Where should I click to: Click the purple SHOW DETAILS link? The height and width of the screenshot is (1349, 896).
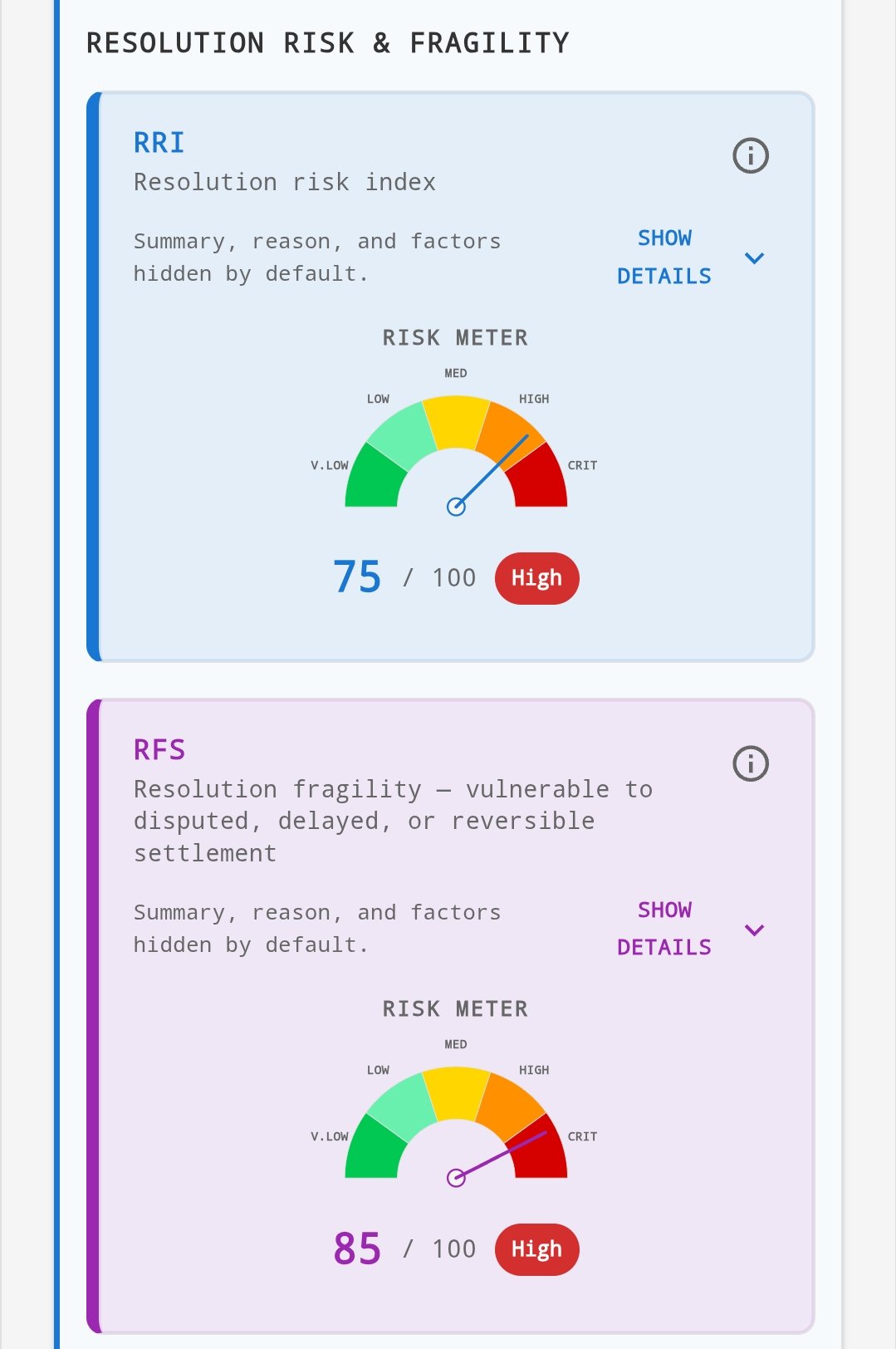click(664, 929)
